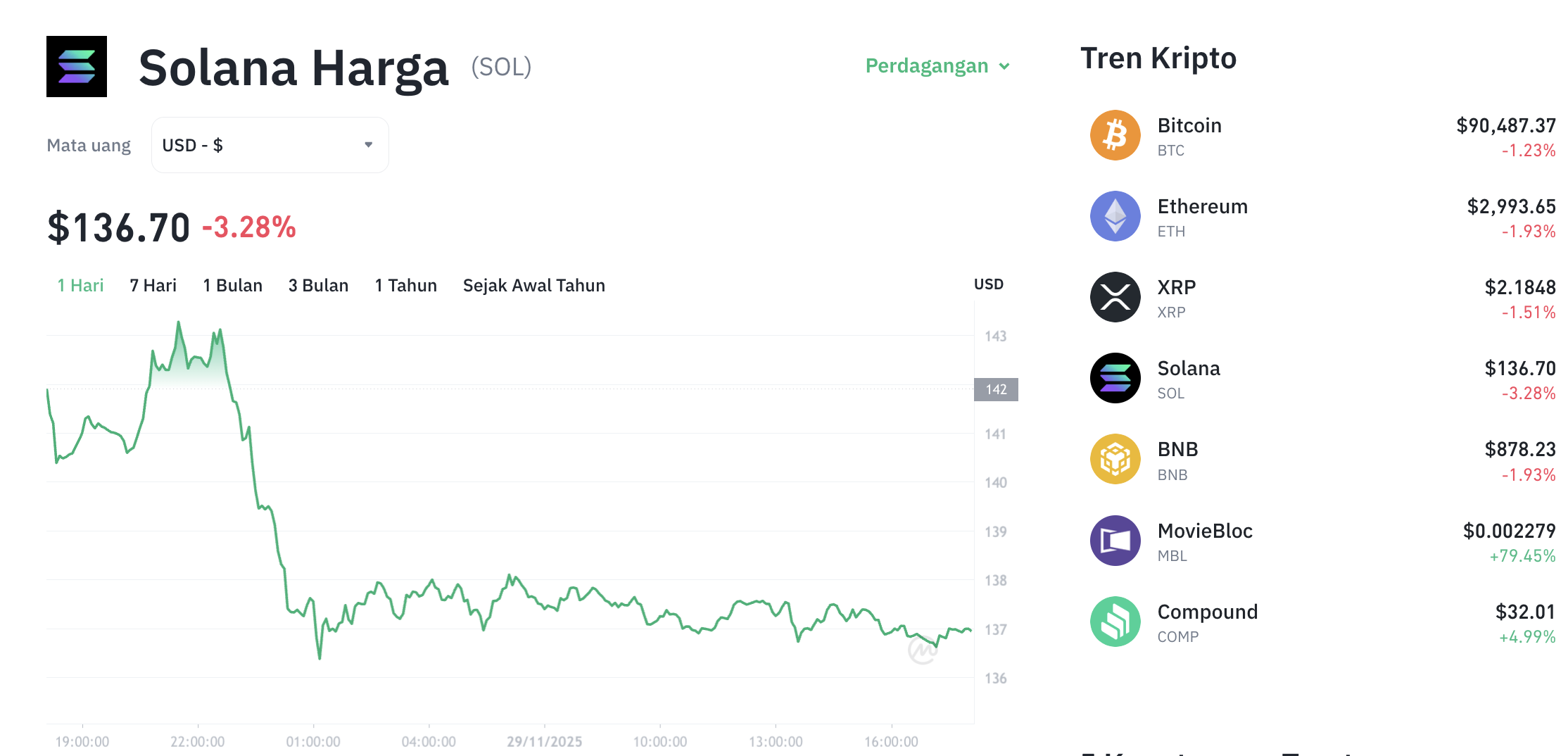The image size is (1568, 756).
Task: Click the CoinMarketCap watermark on chart
Action: (922, 650)
